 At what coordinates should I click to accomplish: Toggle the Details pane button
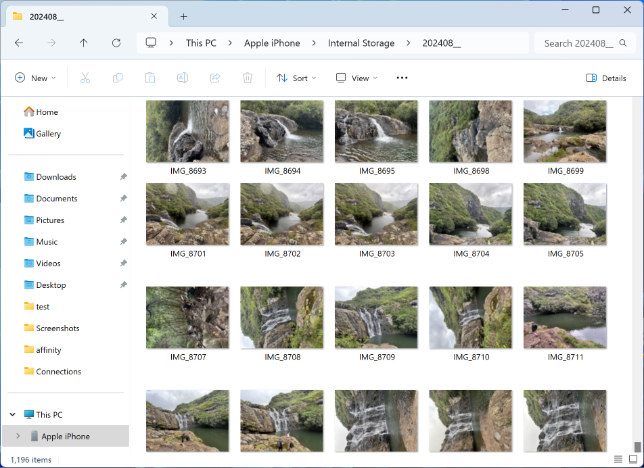coord(606,78)
